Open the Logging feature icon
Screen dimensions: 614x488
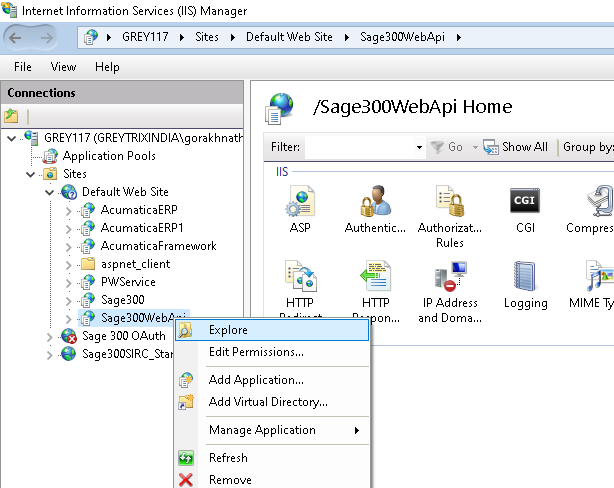pos(525,276)
